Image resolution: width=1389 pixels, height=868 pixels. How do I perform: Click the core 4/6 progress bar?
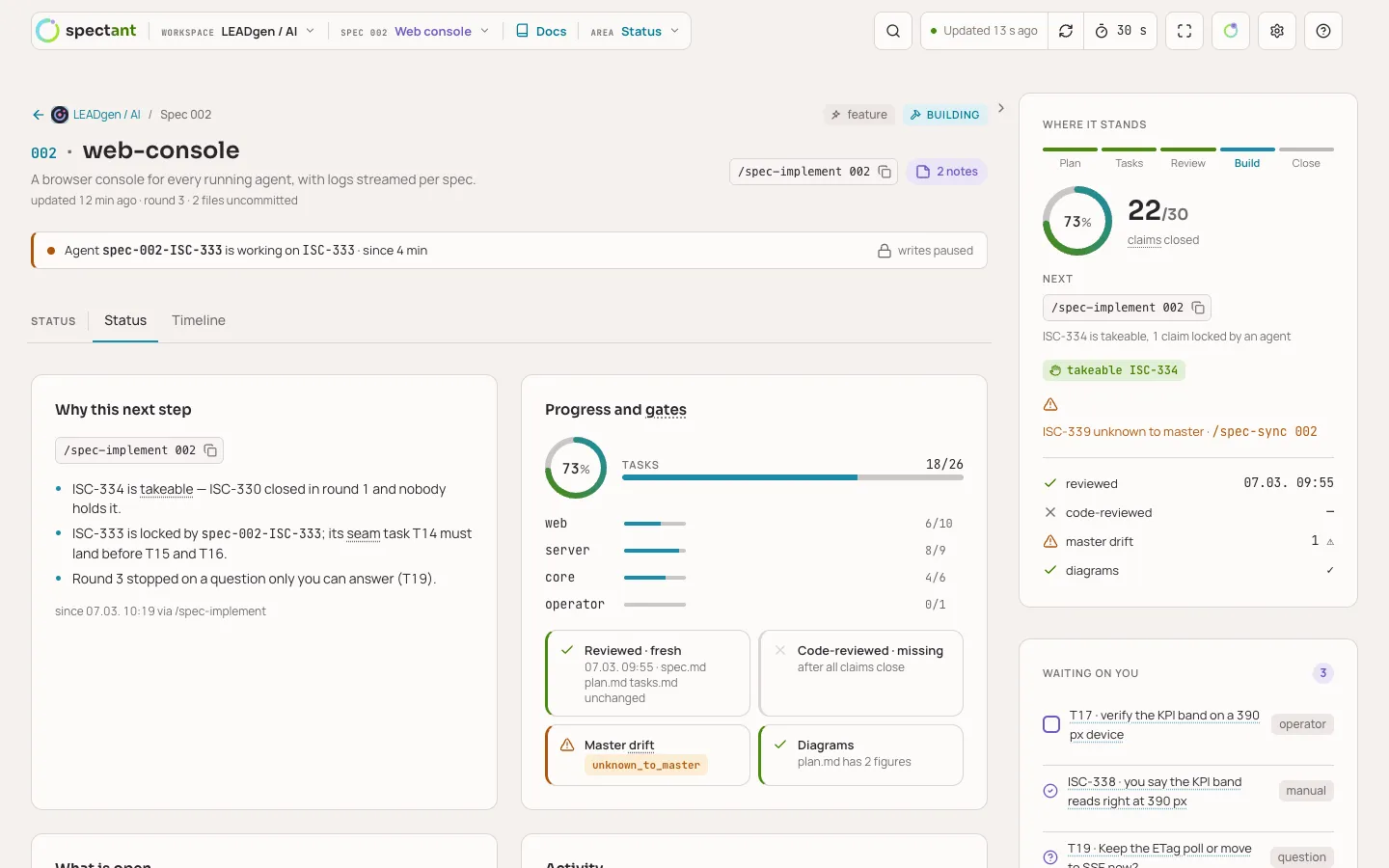pyautogui.click(x=655, y=578)
